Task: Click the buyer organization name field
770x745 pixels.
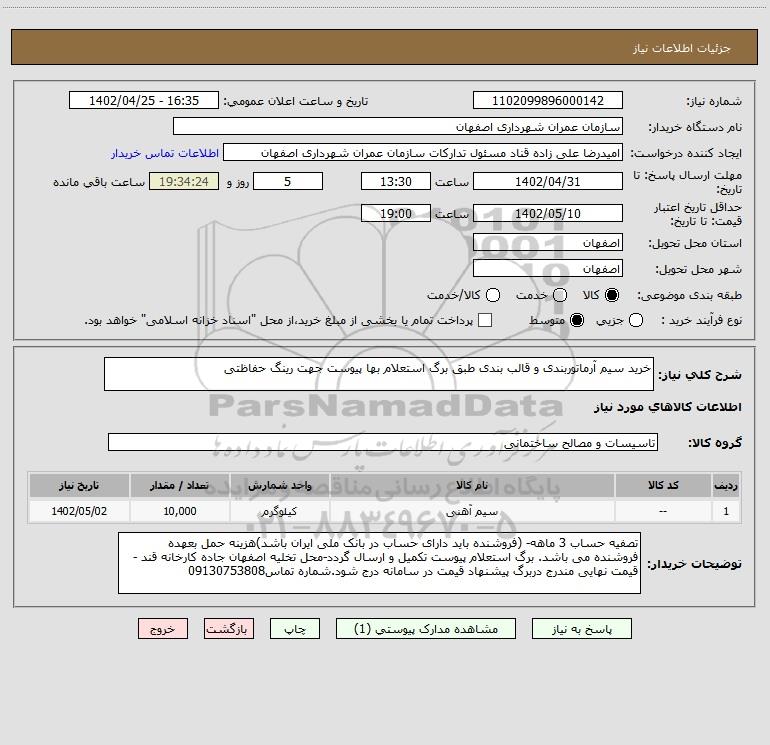Action: (398, 126)
